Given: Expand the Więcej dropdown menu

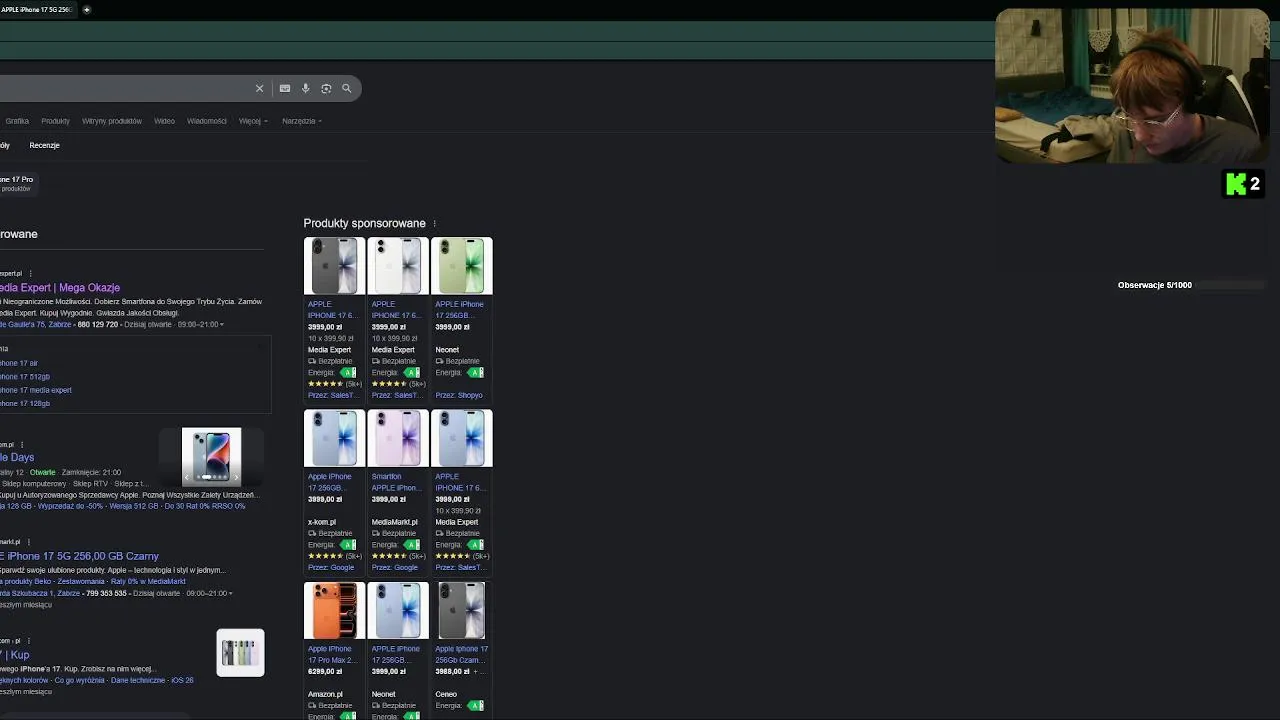Looking at the screenshot, I should 253,121.
